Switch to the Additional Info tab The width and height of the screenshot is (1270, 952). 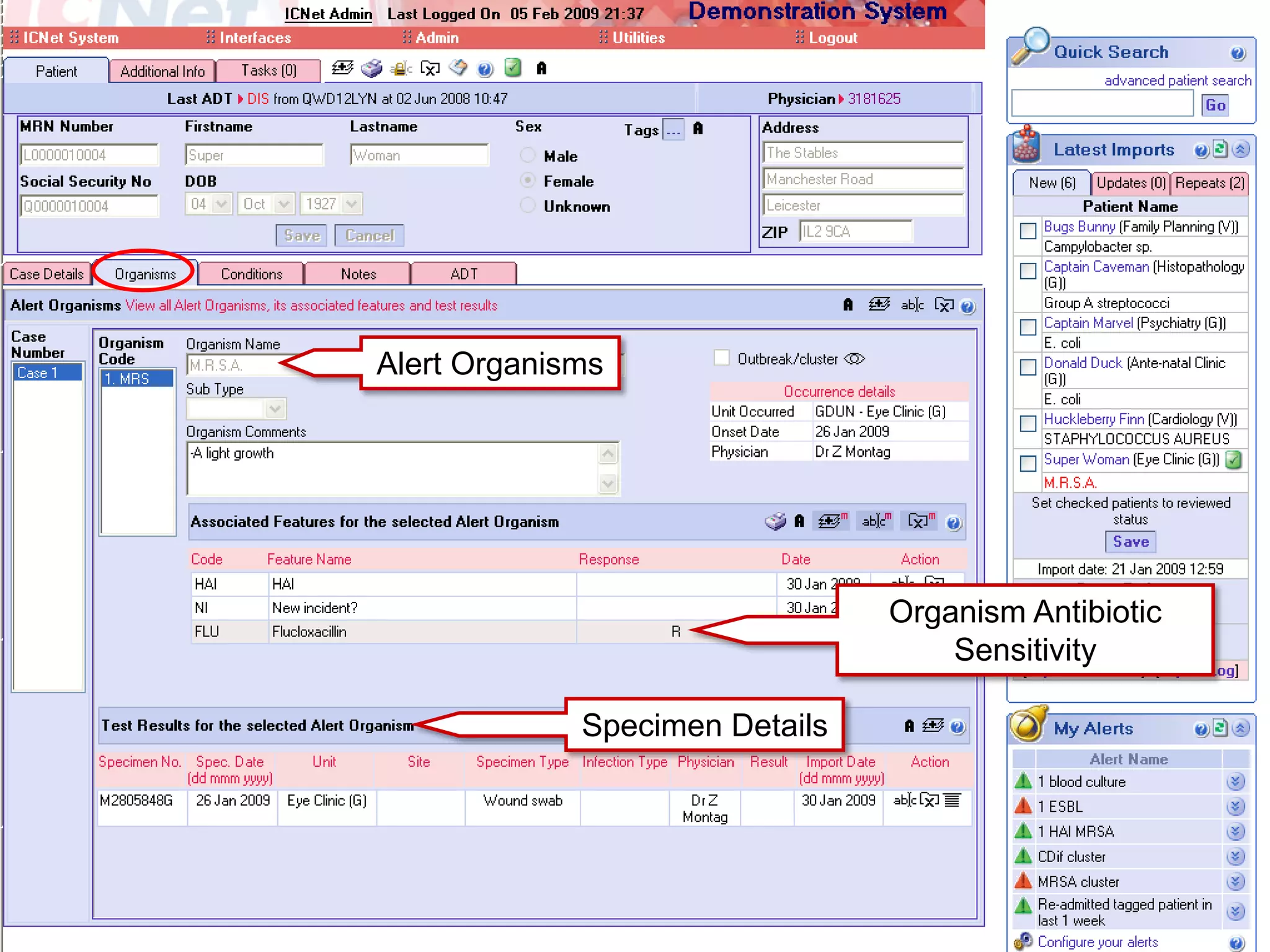(x=162, y=71)
